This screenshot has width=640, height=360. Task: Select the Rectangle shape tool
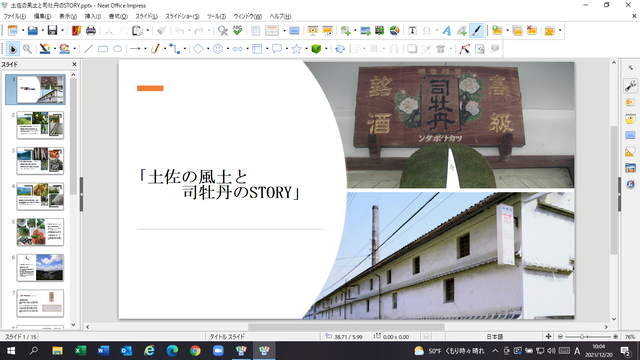[103, 49]
